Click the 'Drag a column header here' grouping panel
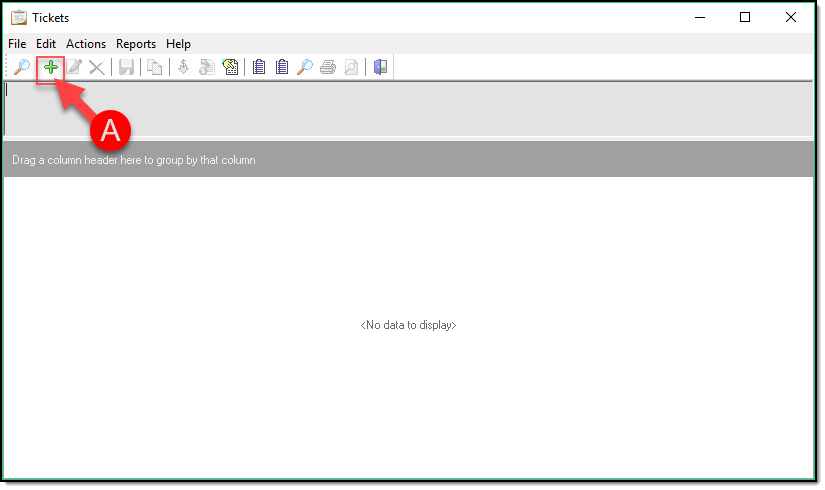The width and height of the screenshot is (825, 490). 400,160
